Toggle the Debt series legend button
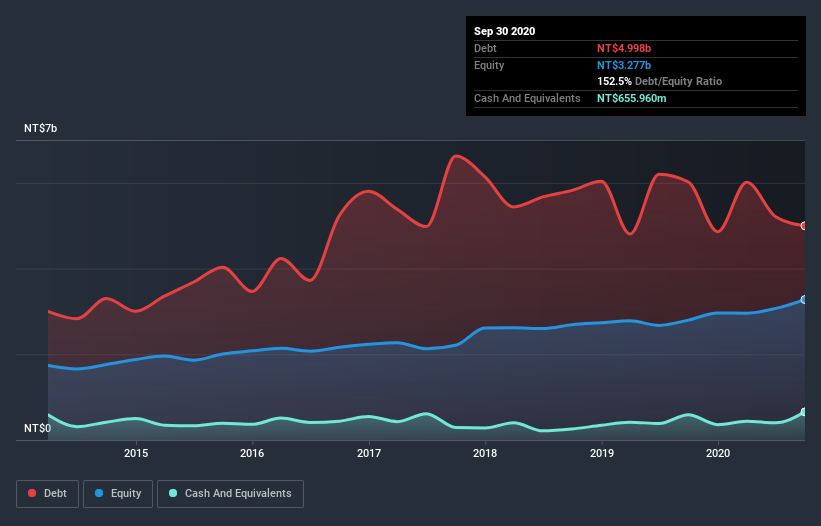 [x=47, y=494]
